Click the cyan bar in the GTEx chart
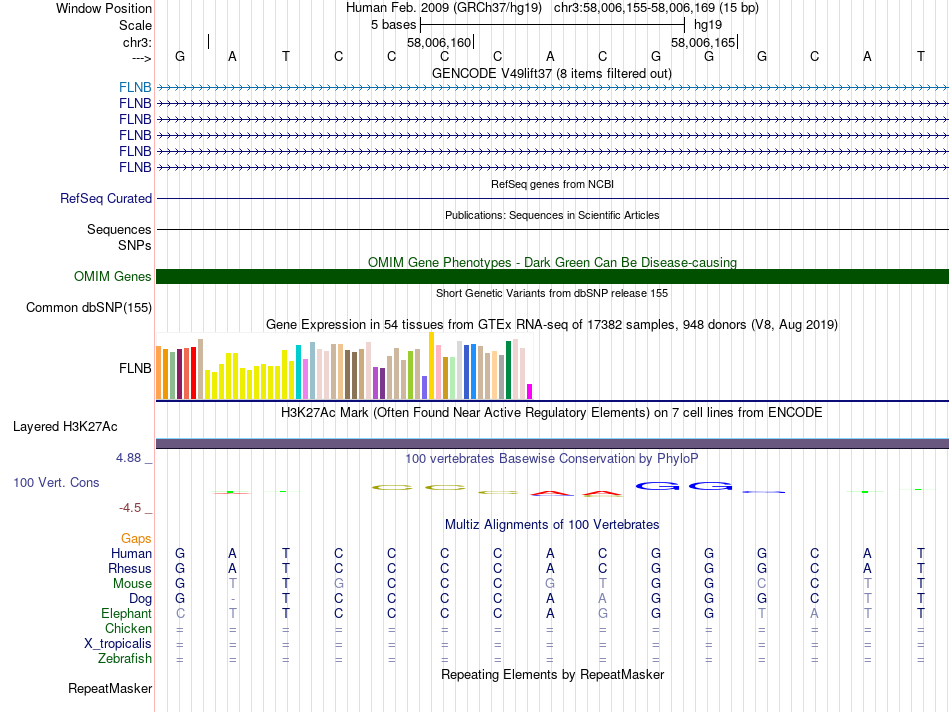 point(298,372)
